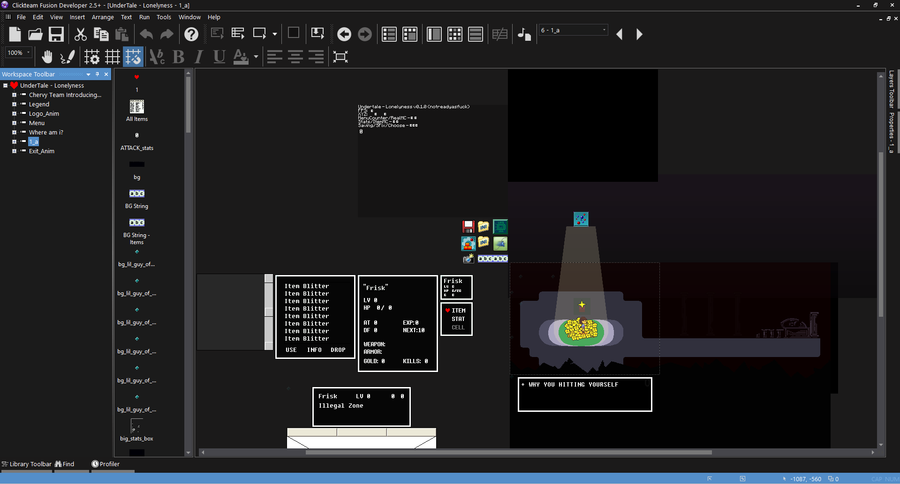Open the Arrange menu
Image resolution: width=900 pixels, height=484 pixels.
[103, 17]
